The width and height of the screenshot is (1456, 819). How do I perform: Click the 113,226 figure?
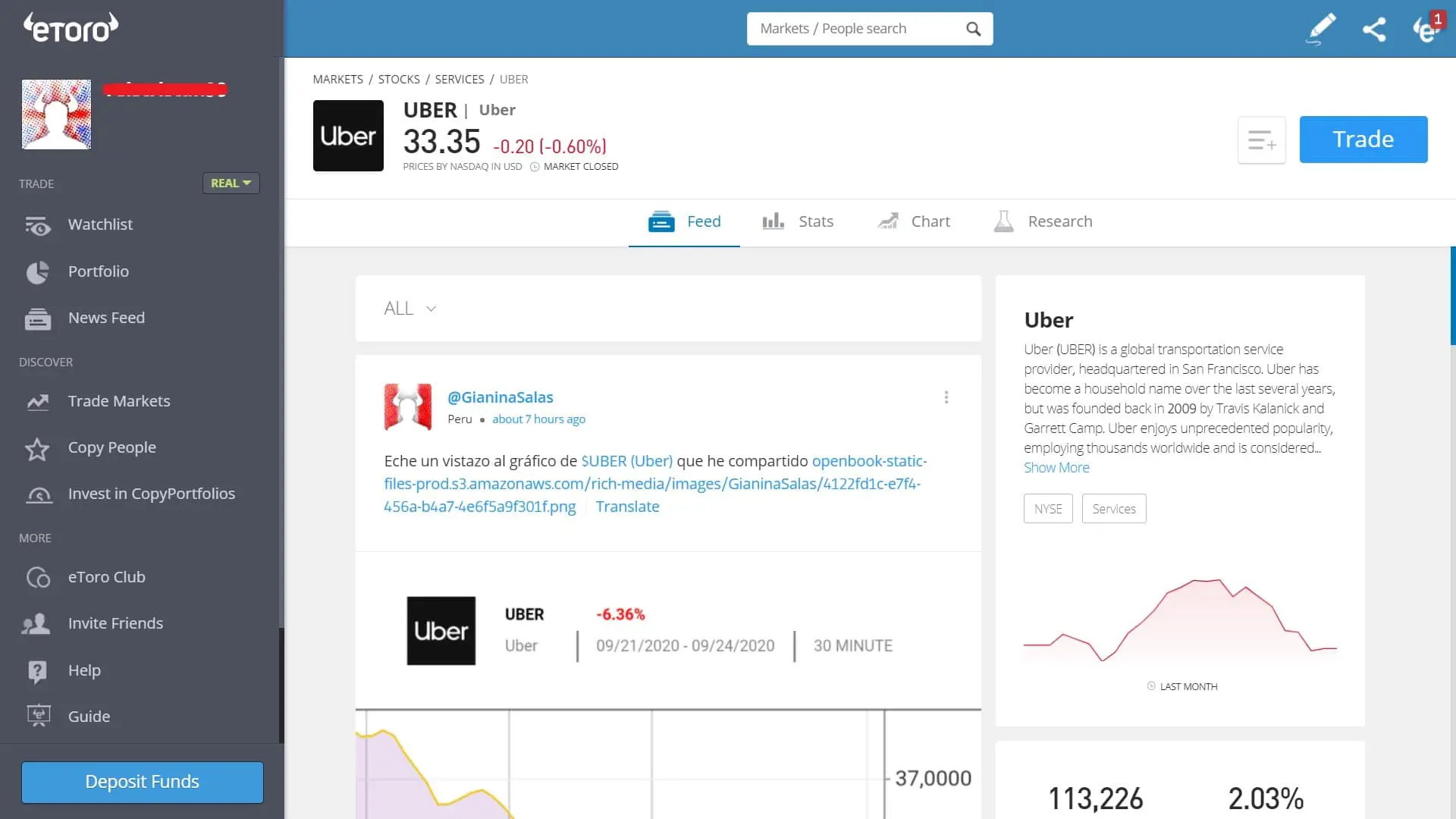[x=1095, y=799]
